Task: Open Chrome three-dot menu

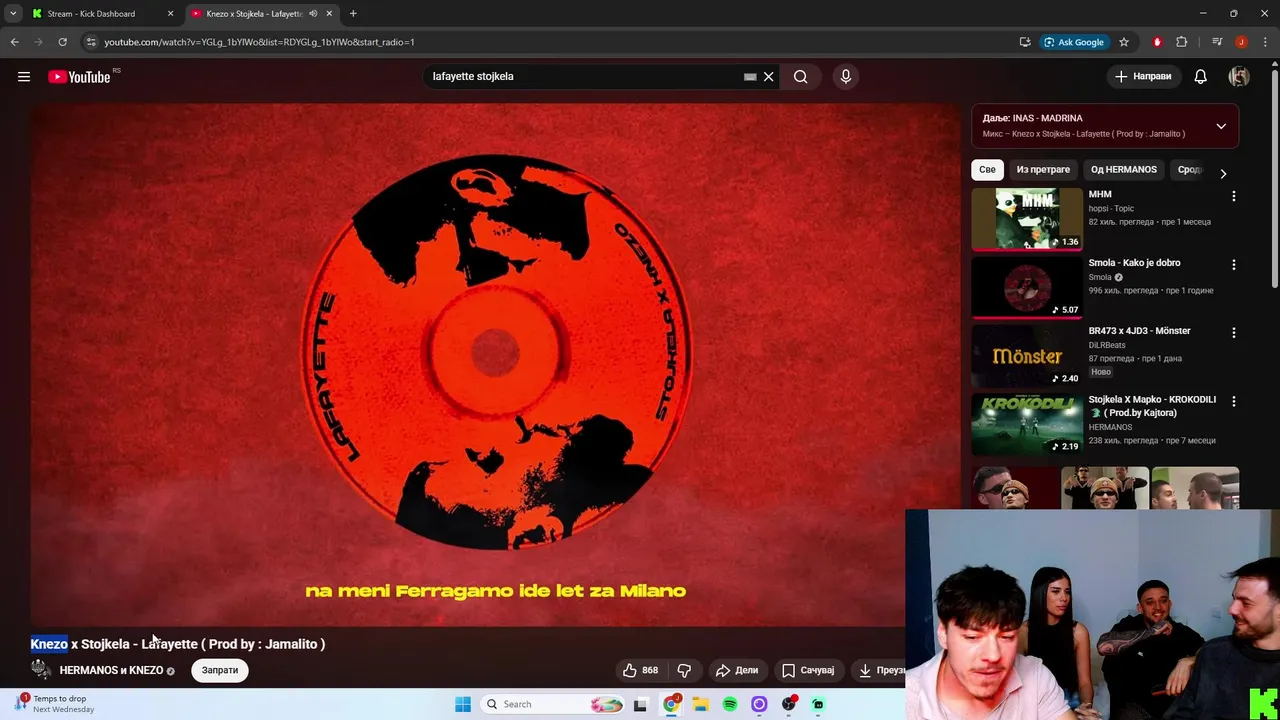Action: (1265, 42)
